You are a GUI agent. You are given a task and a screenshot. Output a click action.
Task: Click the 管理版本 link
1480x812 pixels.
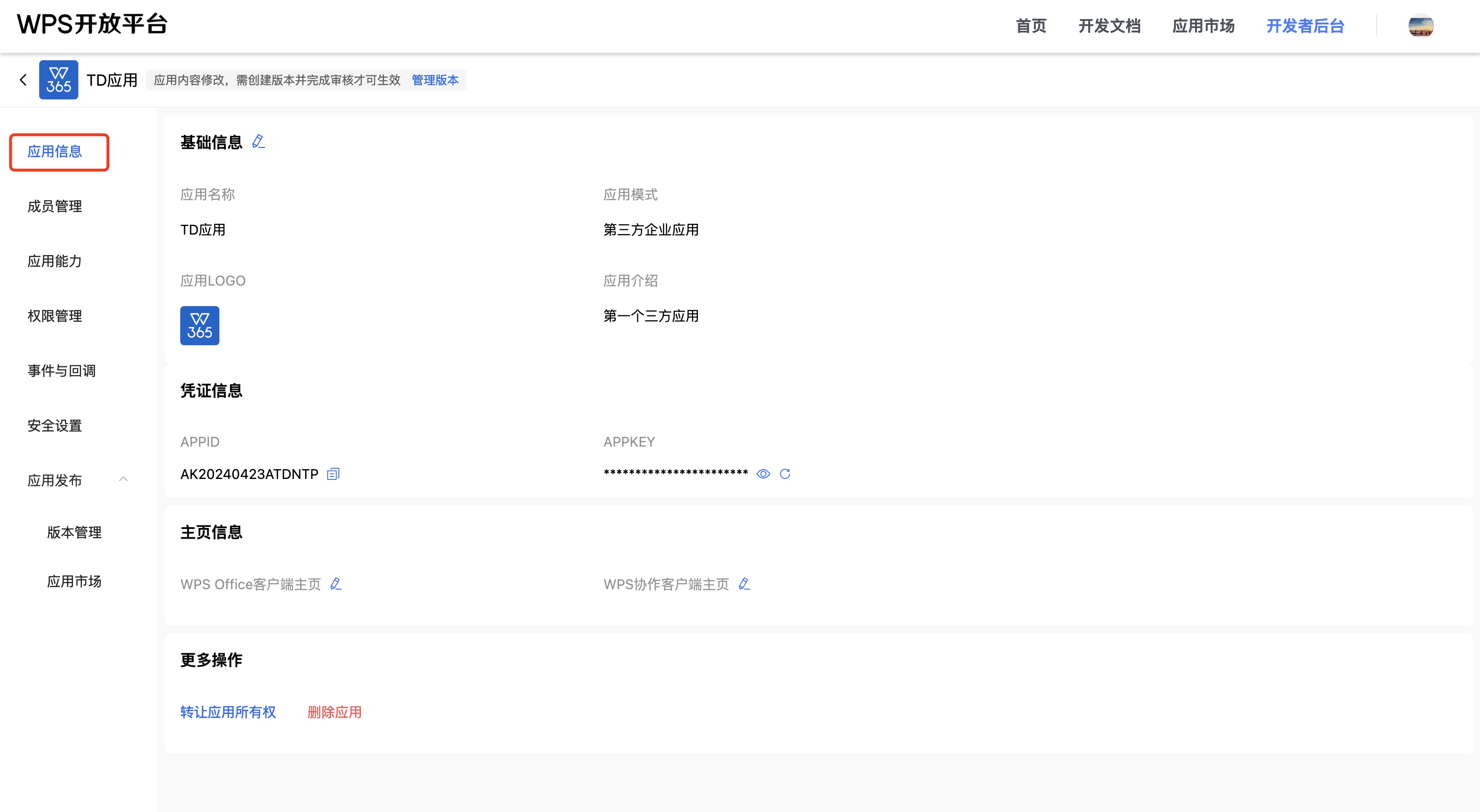tap(435, 80)
